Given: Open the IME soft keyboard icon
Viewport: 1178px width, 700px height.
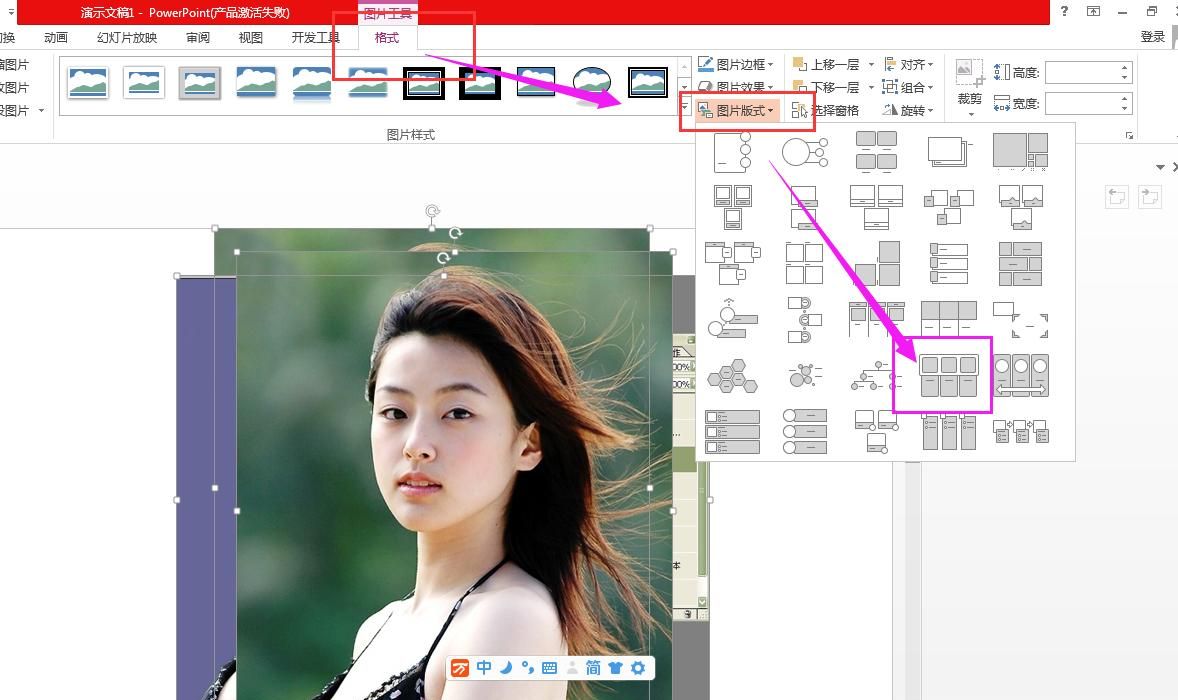Looking at the screenshot, I should tap(549, 668).
